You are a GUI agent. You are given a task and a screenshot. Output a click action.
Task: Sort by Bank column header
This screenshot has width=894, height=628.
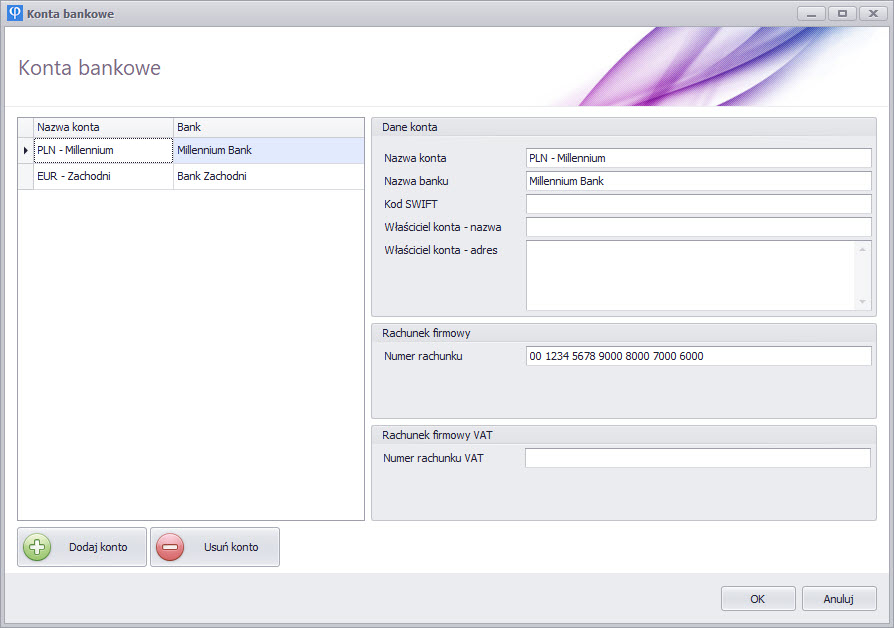[x=268, y=127]
